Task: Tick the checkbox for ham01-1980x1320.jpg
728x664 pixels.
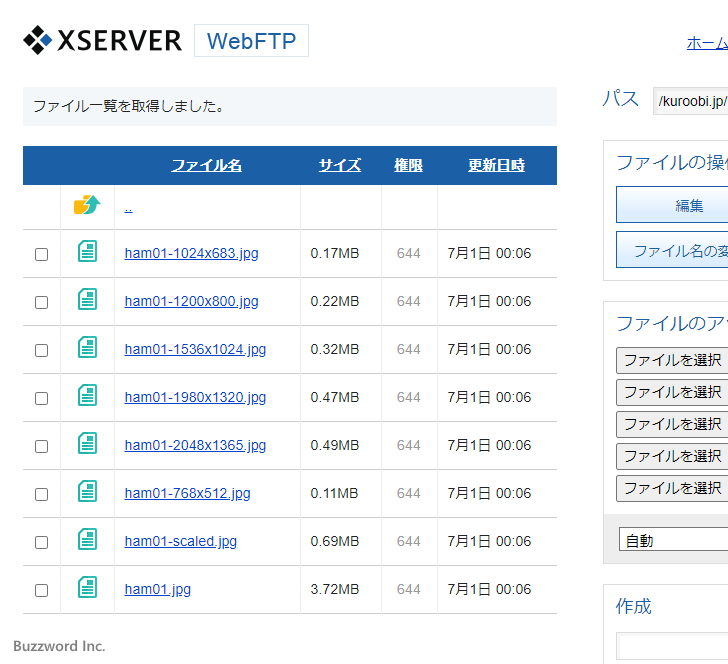Action: [41, 398]
